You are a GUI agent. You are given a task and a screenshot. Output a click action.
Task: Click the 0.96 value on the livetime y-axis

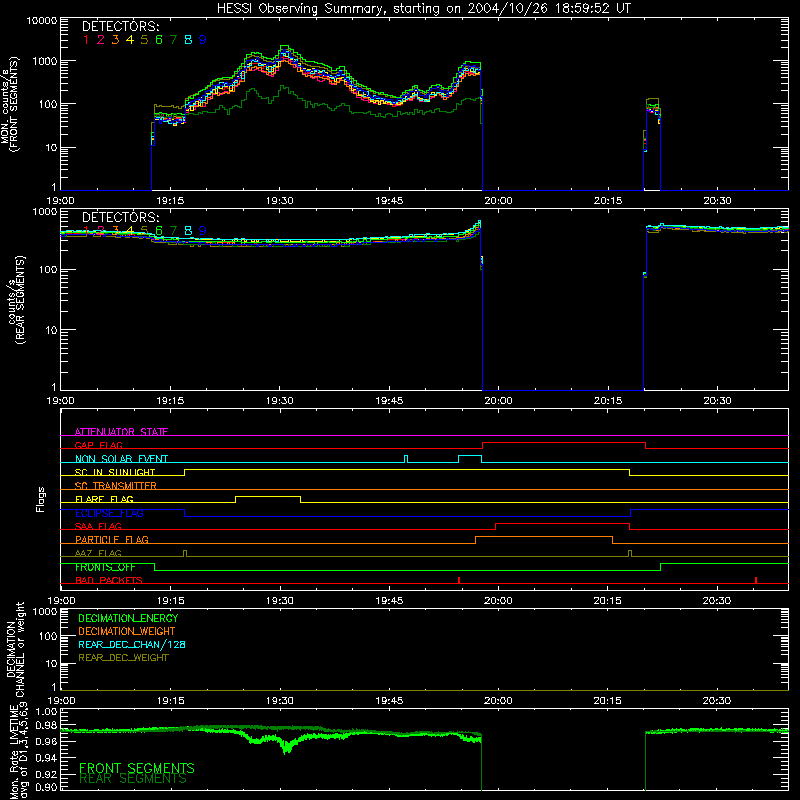46,741
